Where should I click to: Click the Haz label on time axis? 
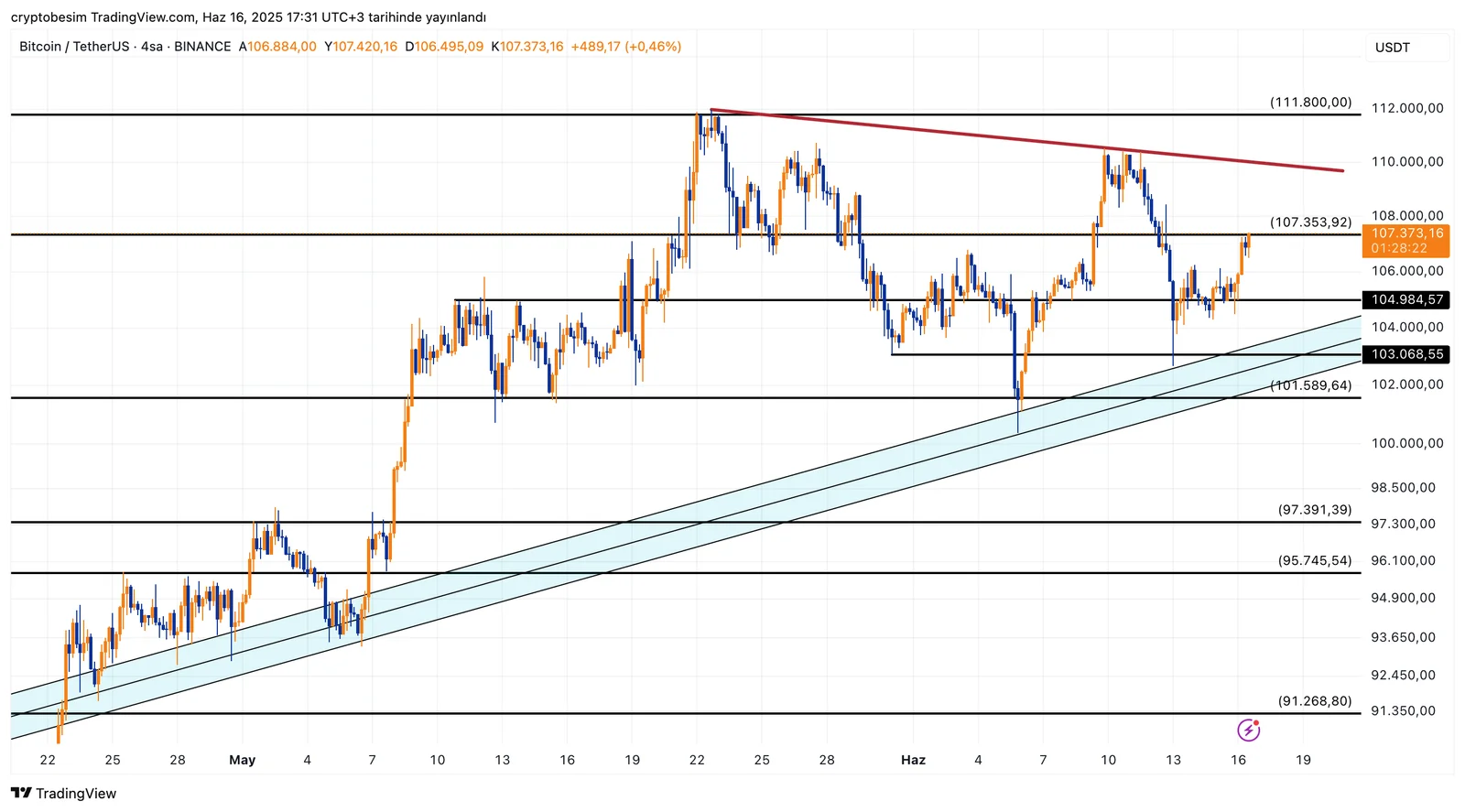(913, 760)
